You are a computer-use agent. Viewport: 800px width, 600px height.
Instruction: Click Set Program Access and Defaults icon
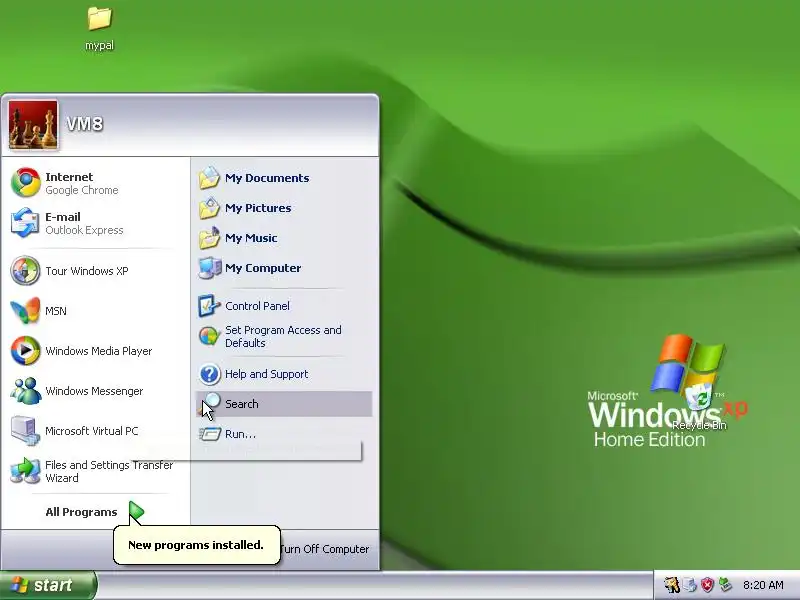click(x=209, y=336)
